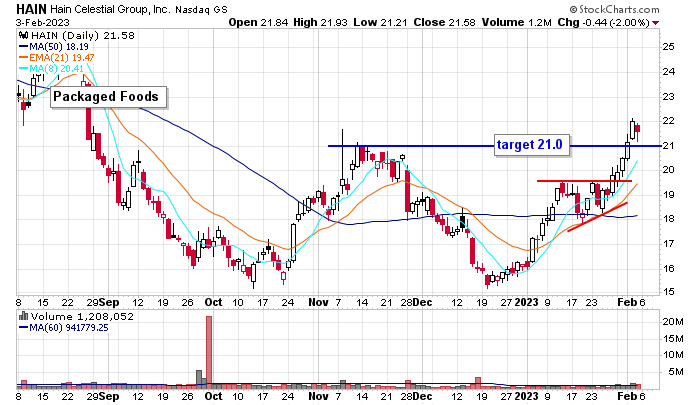Click the 3-Feb-2023 date label
This screenshot has height=405, width=700.
pyautogui.click(x=43, y=22)
